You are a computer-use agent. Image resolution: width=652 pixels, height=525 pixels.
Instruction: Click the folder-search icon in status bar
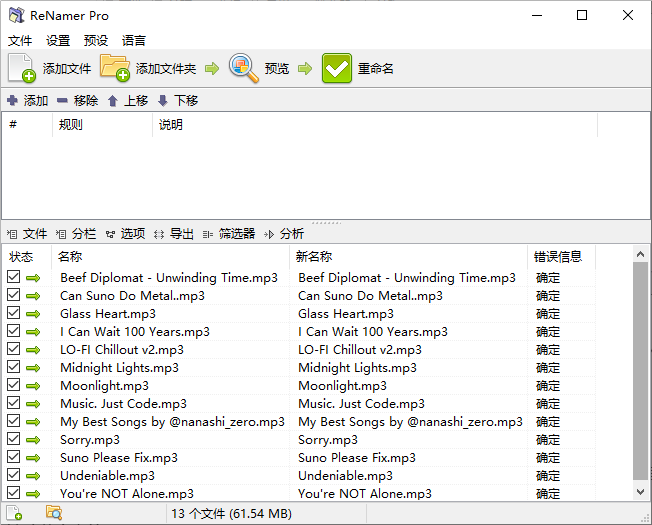54,513
